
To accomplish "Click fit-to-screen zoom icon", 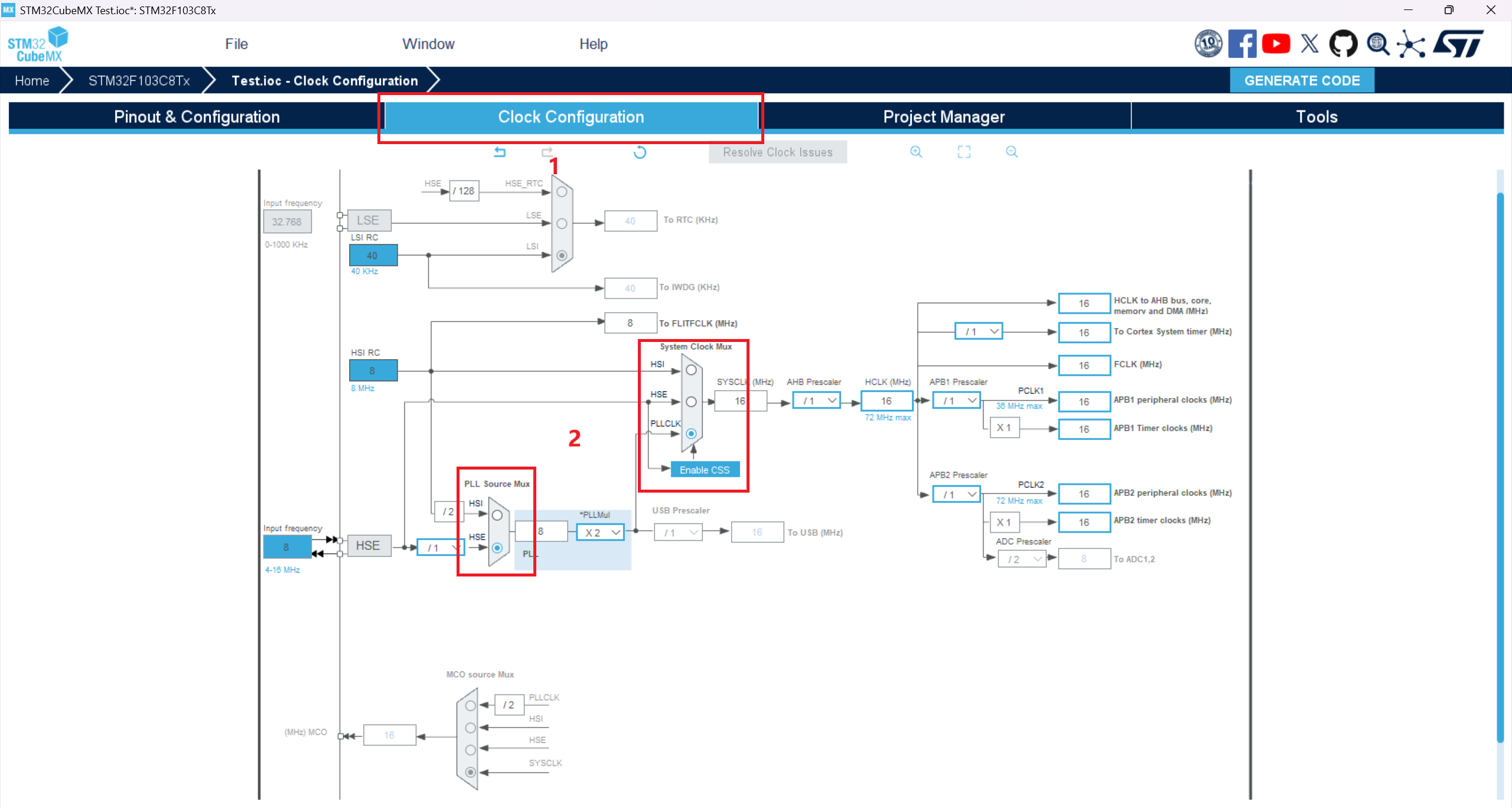I will [x=964, y=152].
